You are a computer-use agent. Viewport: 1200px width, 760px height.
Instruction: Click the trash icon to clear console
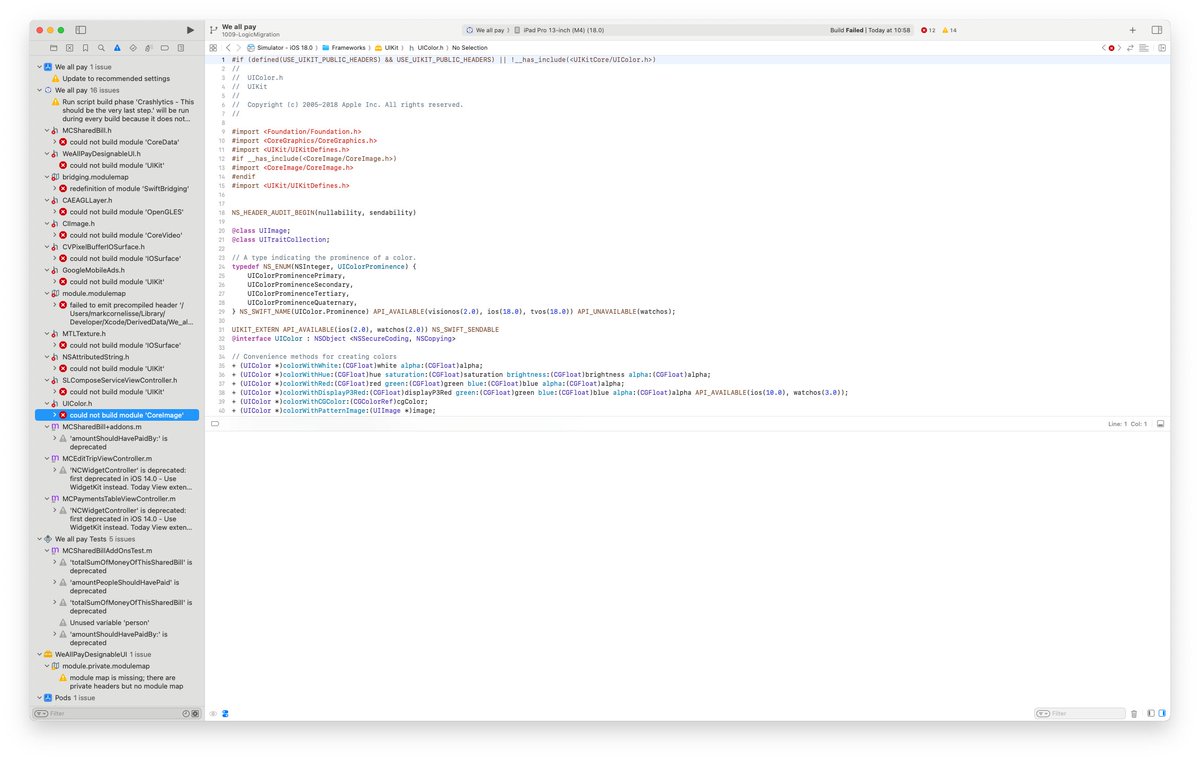(x=1134, y=713)
